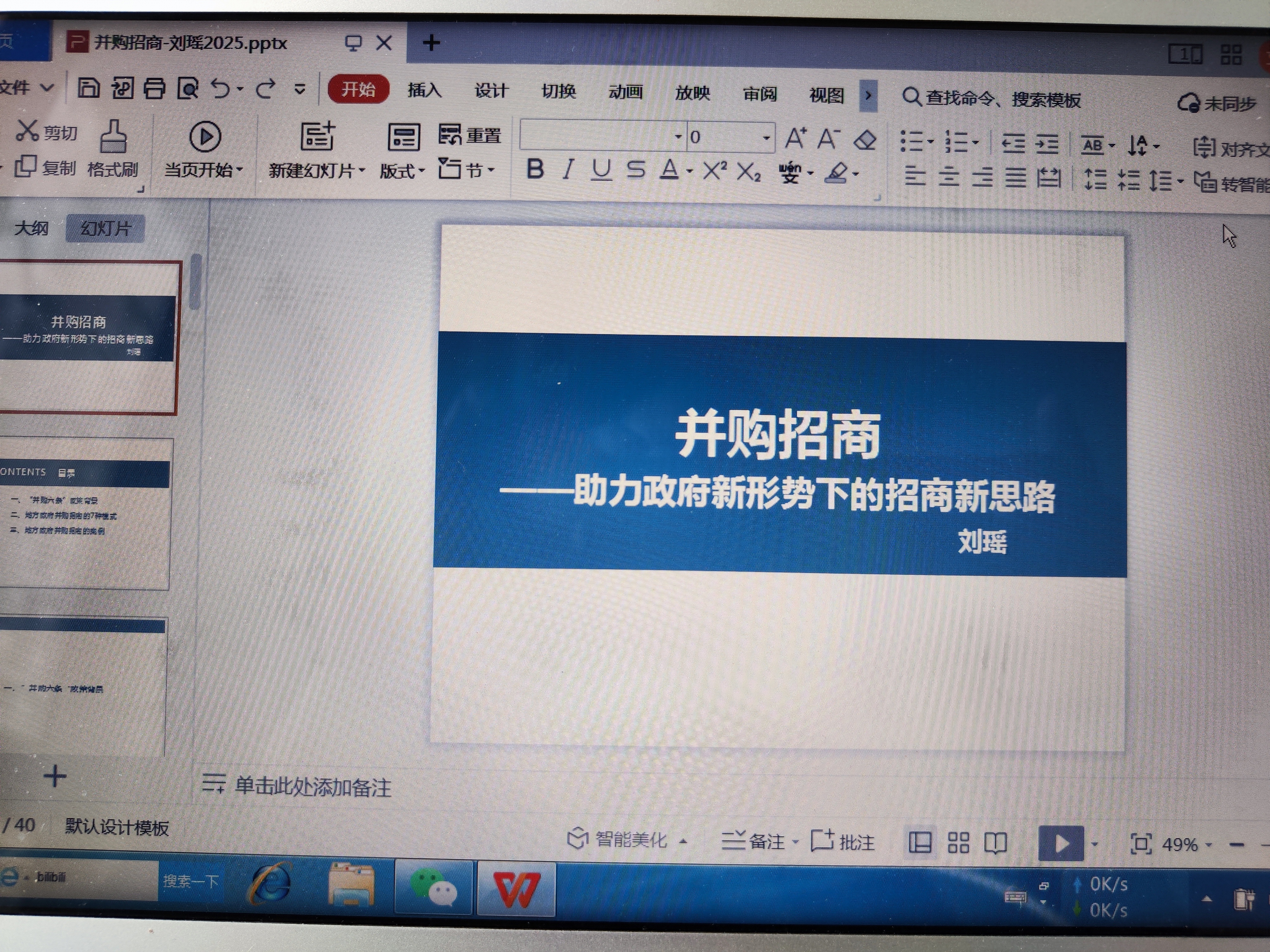Image resolution: width=1270 pixels, height=952 pixels.
Task: Click the scissors Cut icon
Action: (26, 131)
